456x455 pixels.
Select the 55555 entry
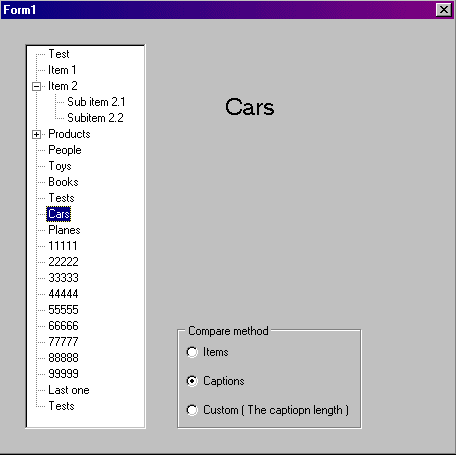pos(63,310)
